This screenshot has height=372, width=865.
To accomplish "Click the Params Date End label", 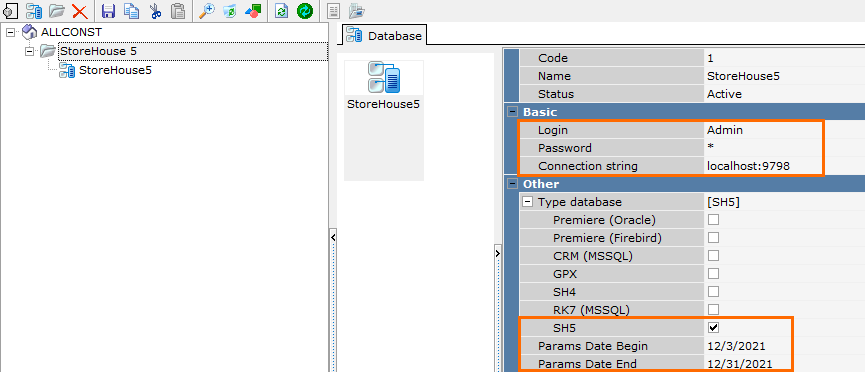I will 587,364.
